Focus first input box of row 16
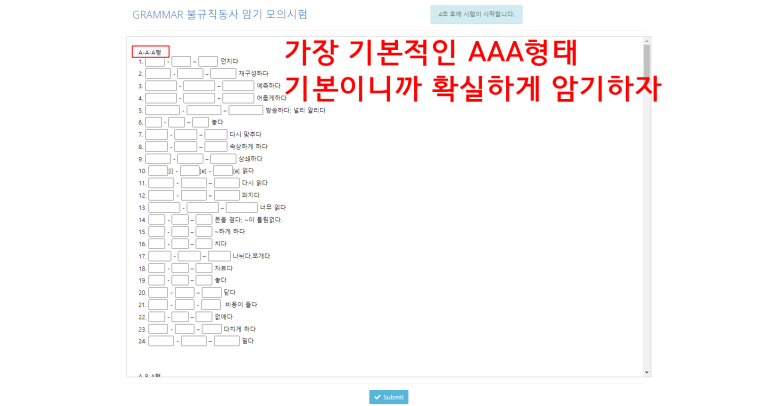Viewport: 773px width, 406px height. [156, 244]
